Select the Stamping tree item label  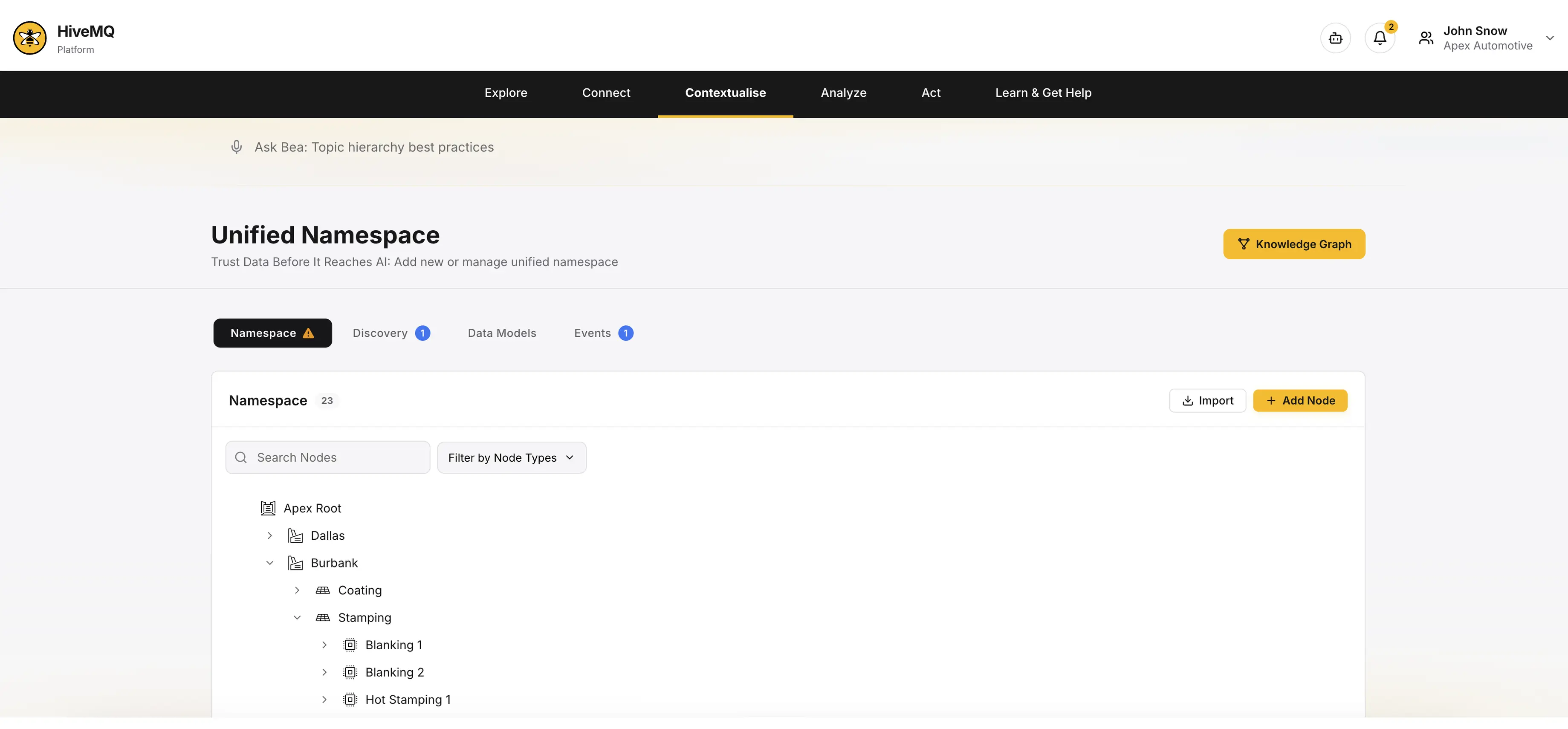coord(365,618)
